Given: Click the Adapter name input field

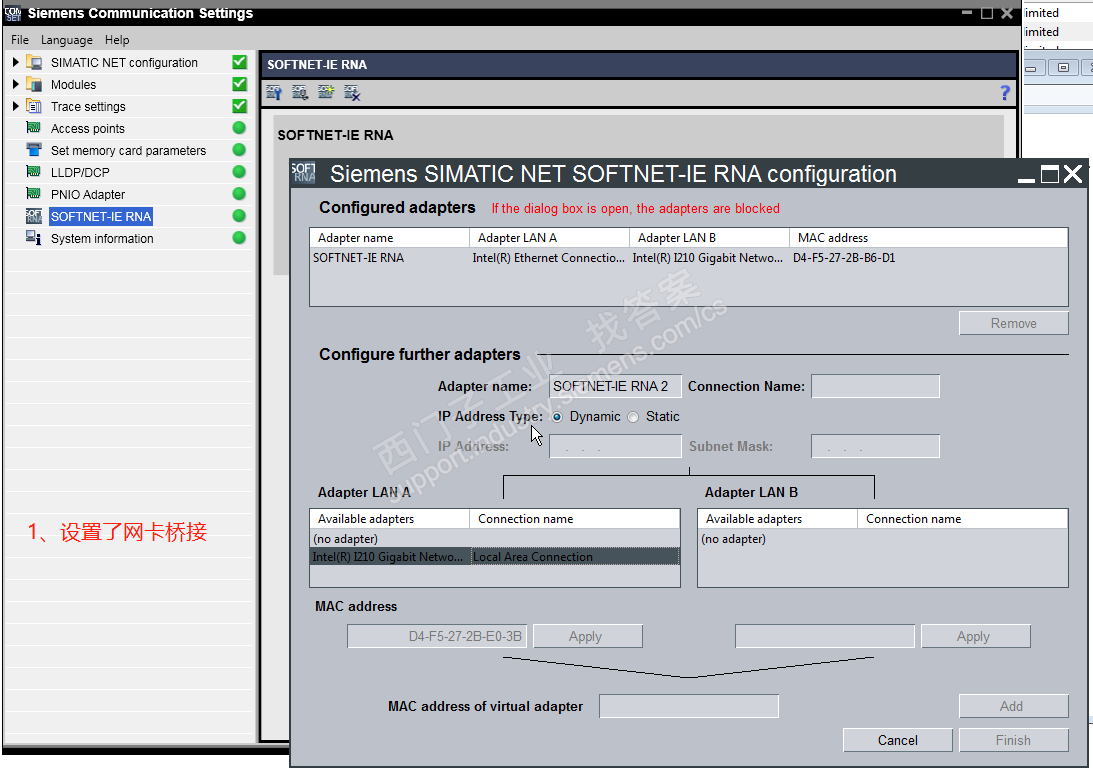Looking at the screenshot, I should pos(615,386).
